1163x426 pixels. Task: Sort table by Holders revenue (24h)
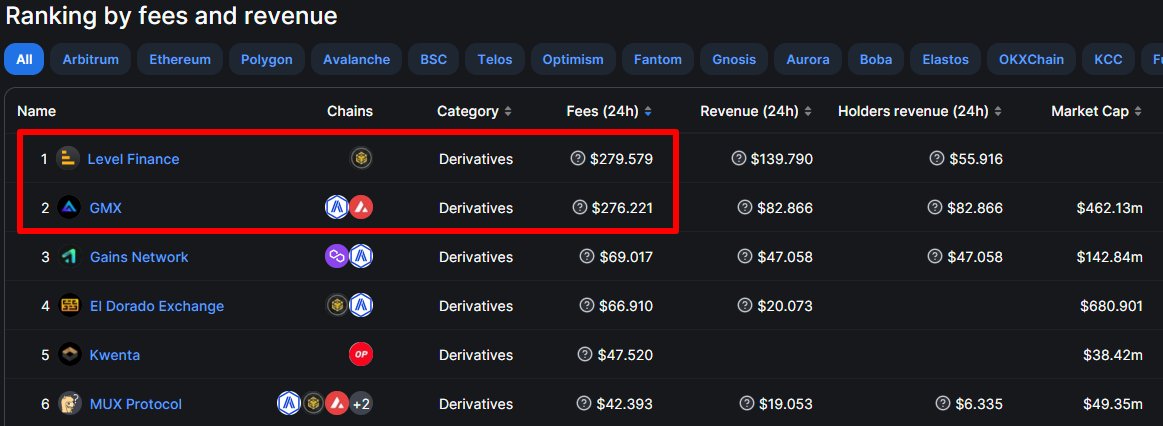[920, 111]
